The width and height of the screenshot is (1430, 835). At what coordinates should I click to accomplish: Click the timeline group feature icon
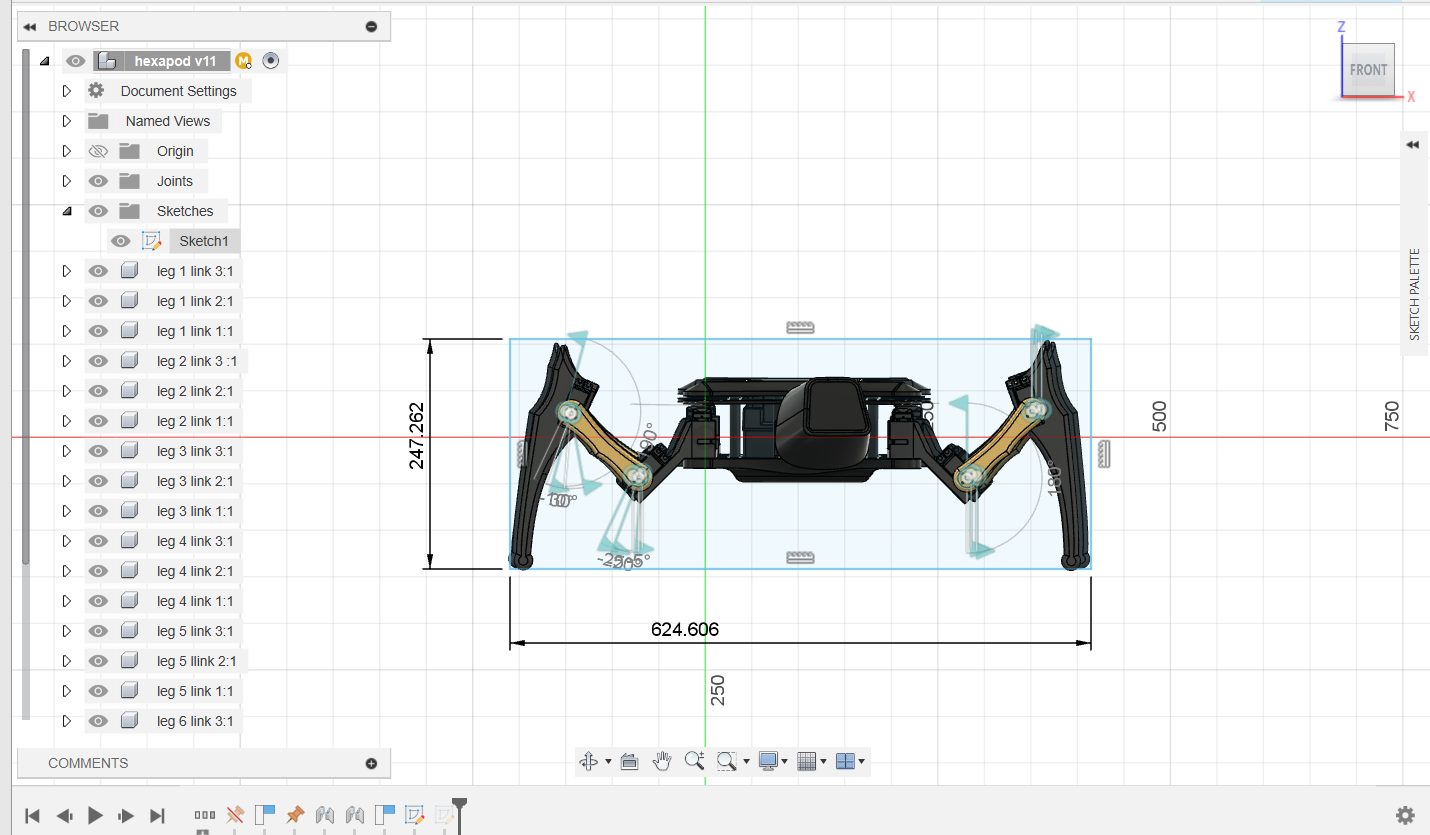(205, 815)
